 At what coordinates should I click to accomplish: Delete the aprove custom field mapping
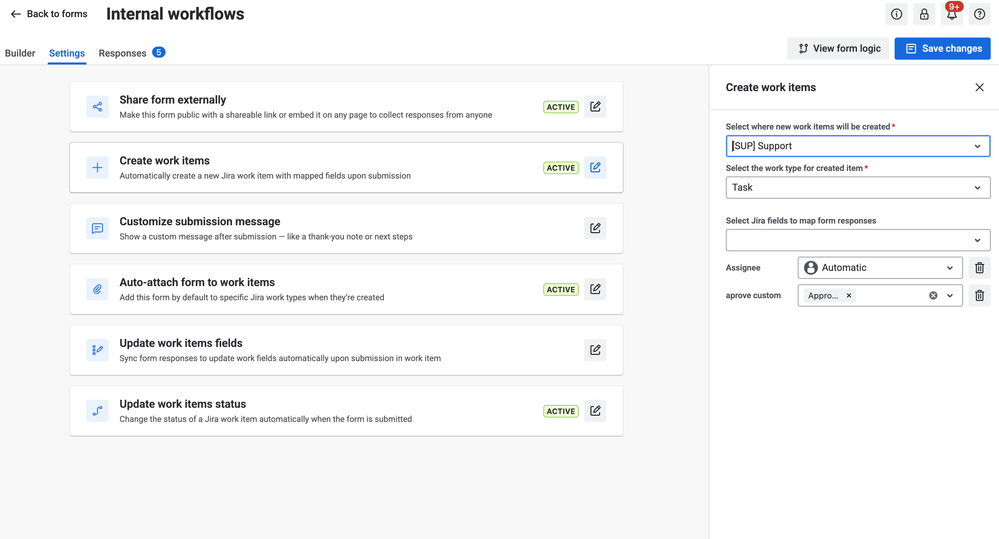(x=979, y=296)
